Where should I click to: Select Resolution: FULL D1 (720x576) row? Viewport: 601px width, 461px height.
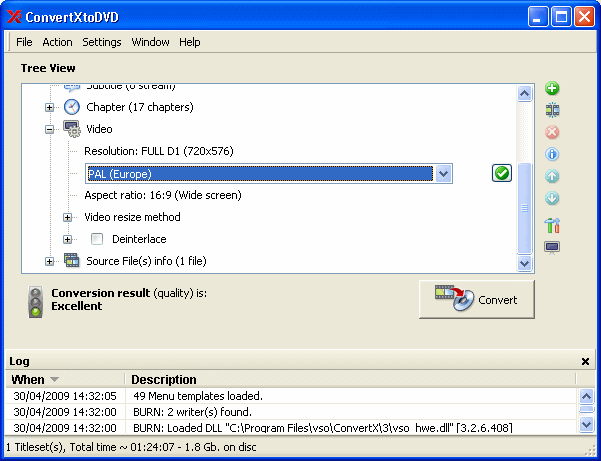point(159,151)
